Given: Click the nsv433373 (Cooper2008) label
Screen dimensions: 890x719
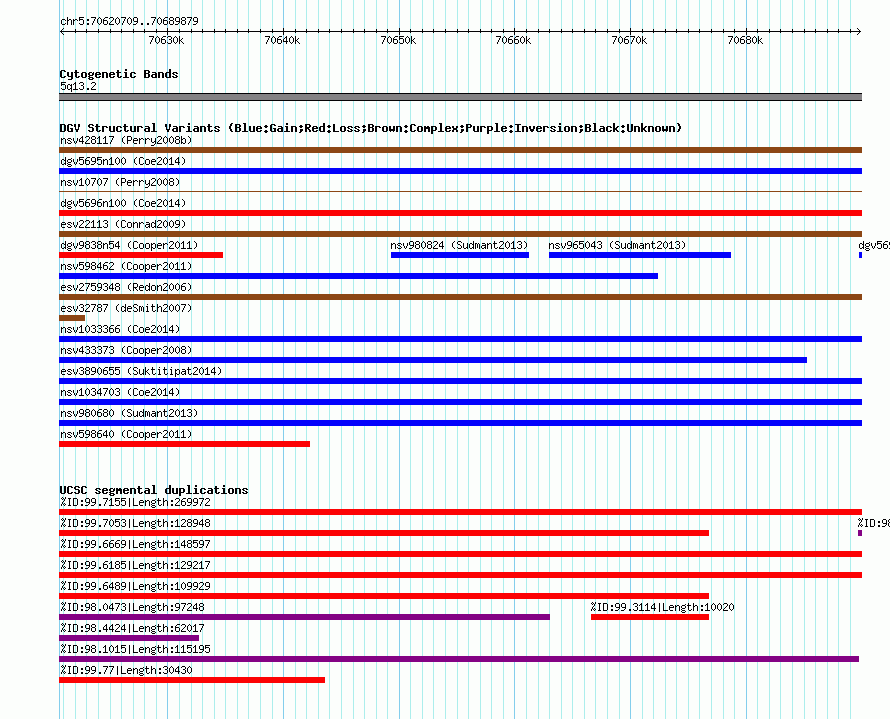Looking at the screenshot, I should (x=126, y=350).
